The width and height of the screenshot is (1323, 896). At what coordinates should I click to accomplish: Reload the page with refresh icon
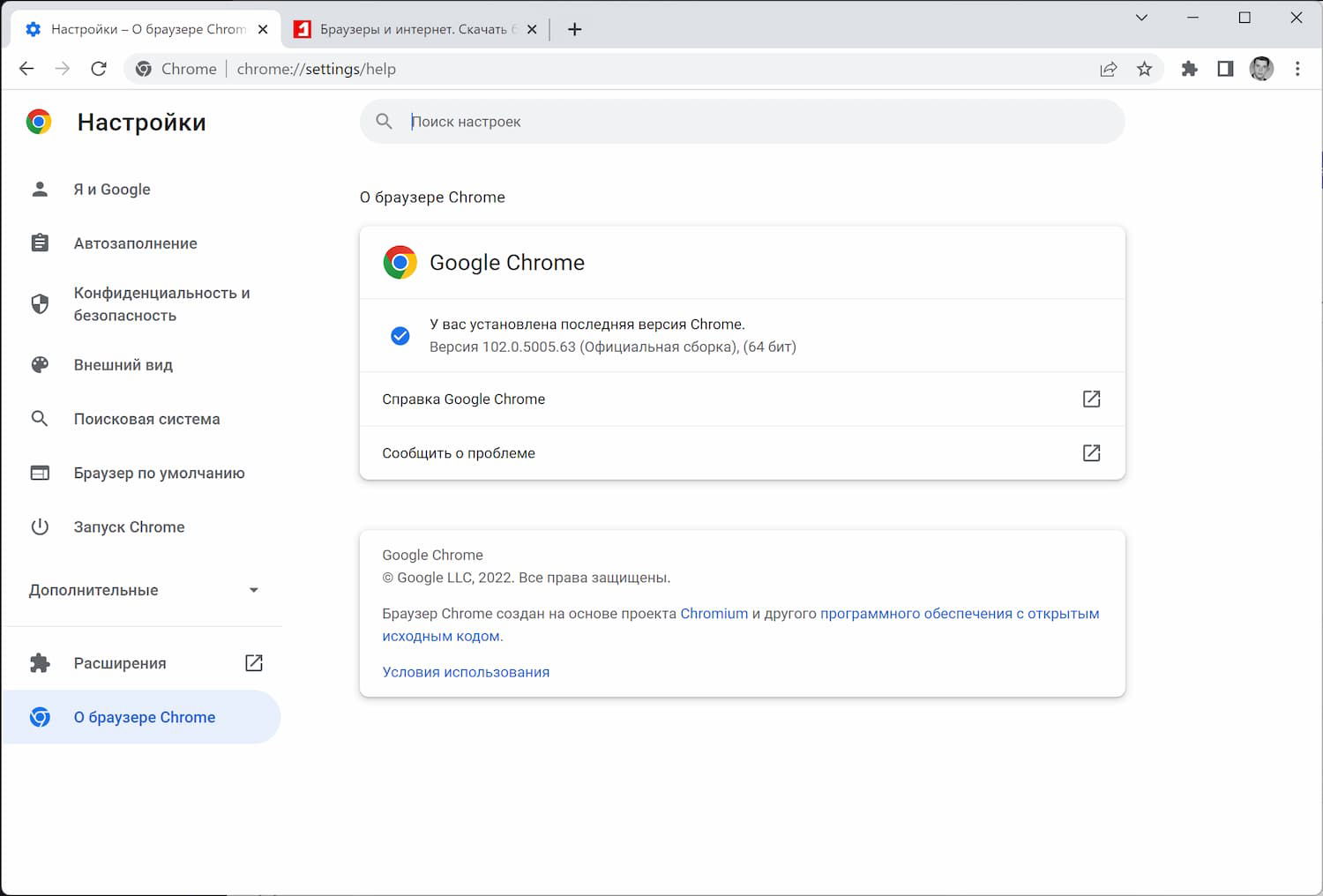point(99,69)
